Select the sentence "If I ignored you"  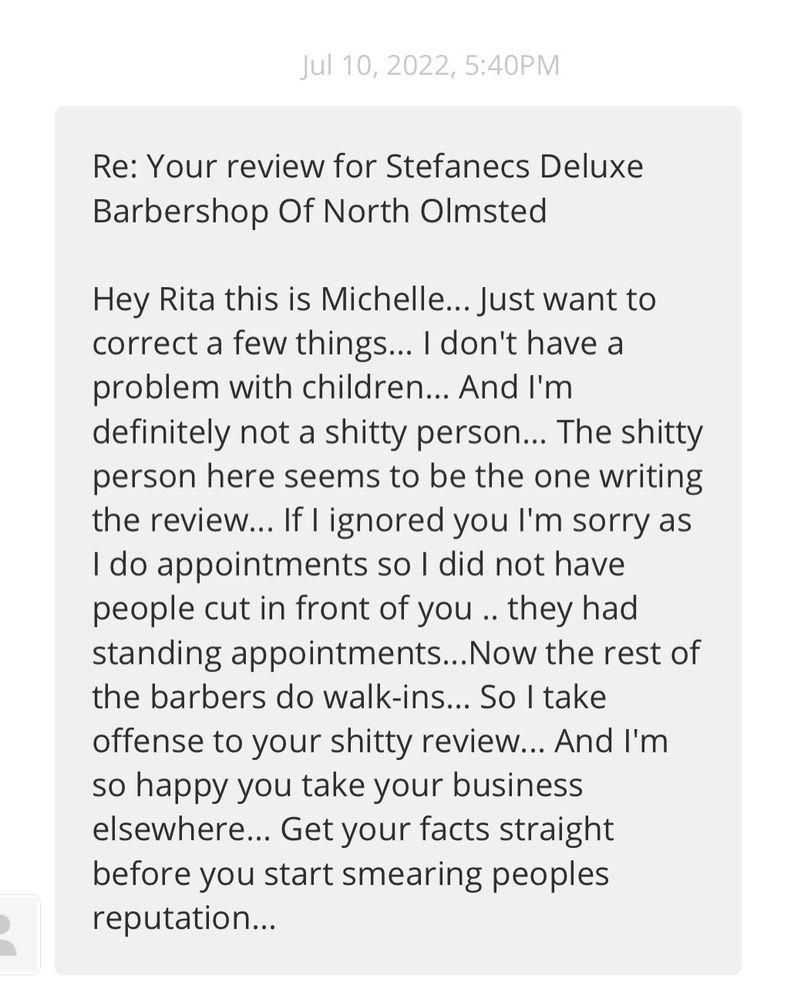[x=364, y=520]
